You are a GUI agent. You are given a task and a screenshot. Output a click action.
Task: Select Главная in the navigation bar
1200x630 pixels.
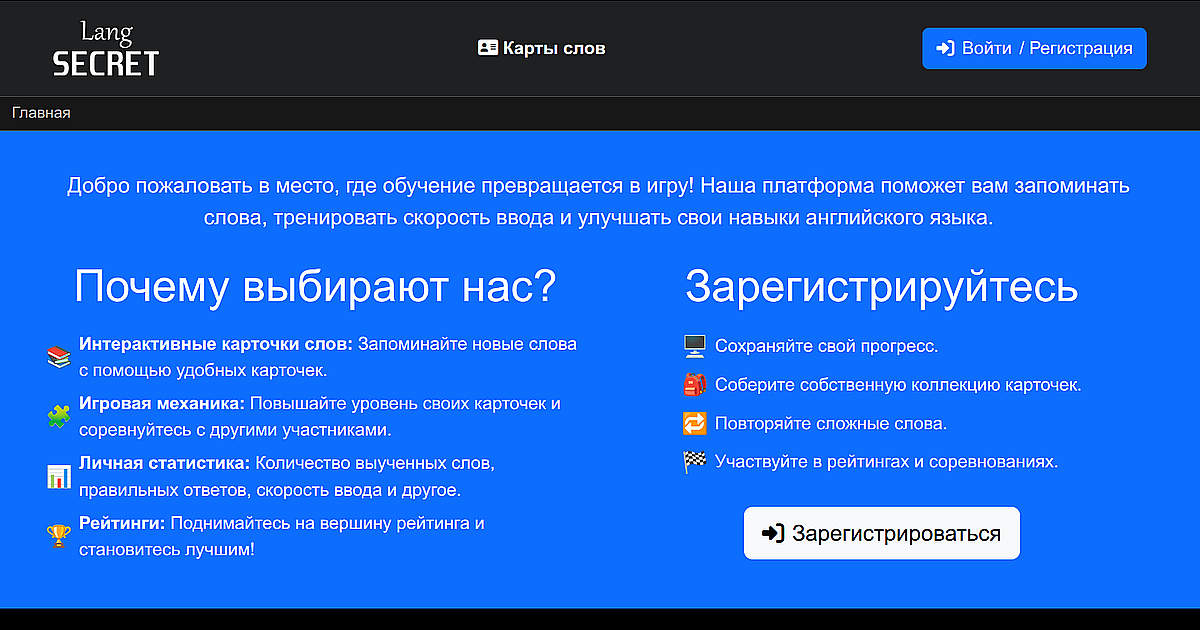pos(41,112)
